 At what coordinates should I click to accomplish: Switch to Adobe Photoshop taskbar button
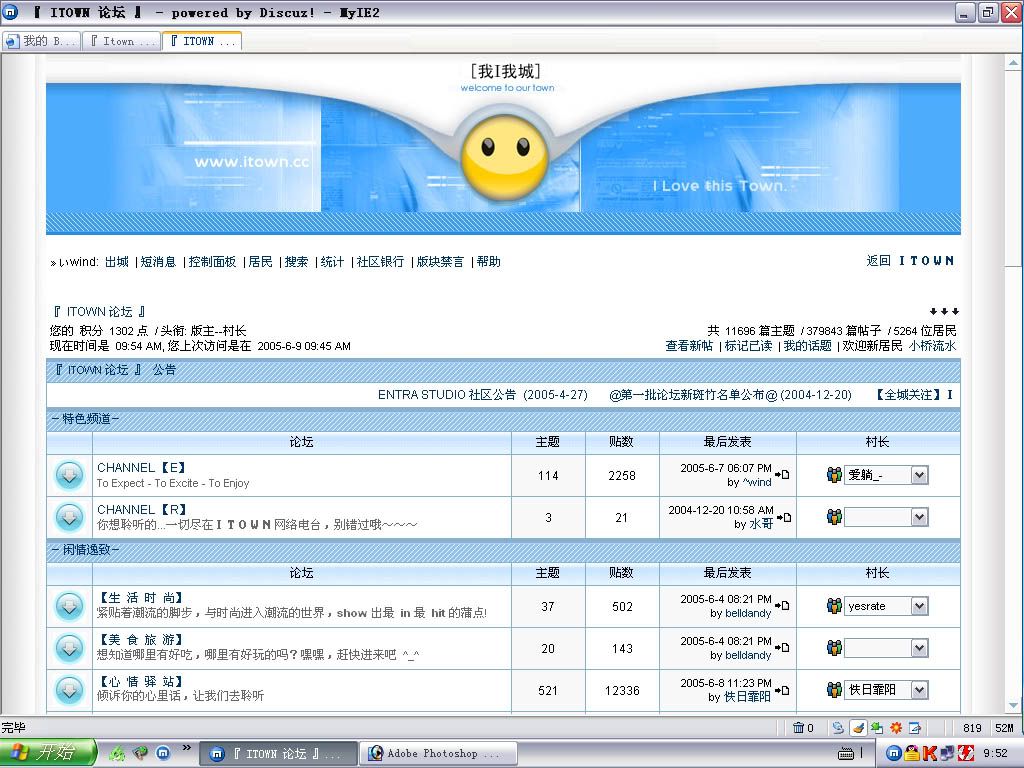pyautogui.click(x=438, y=754)
